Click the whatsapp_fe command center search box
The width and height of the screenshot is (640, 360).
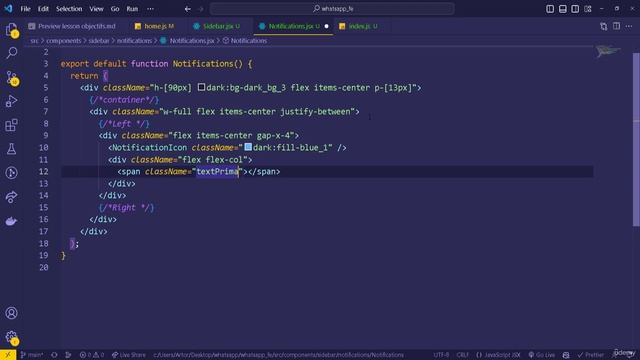point(332,9)
